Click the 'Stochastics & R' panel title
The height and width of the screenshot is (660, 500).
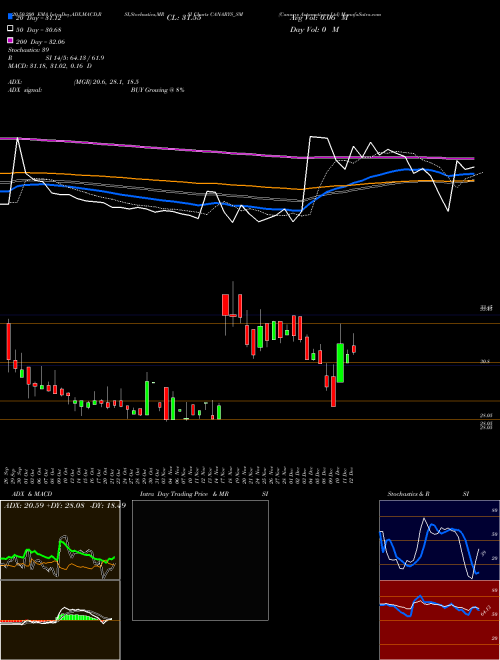point(408,494)
